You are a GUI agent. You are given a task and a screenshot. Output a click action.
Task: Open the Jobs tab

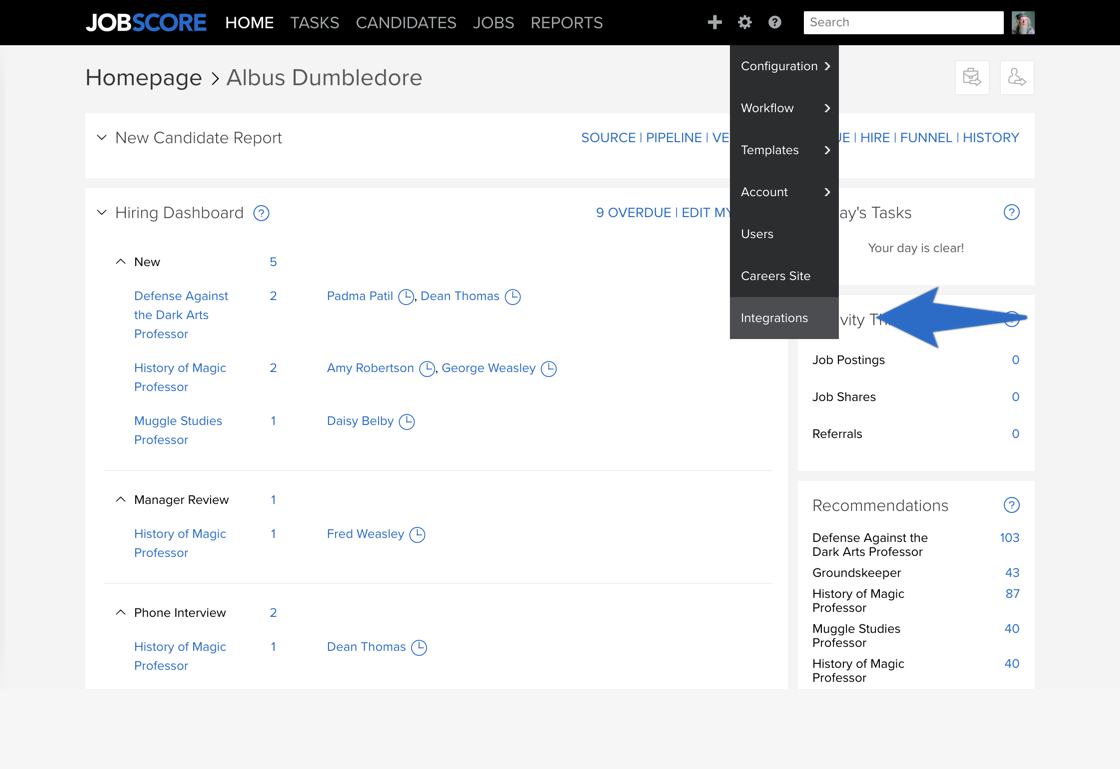click(494, 23)
